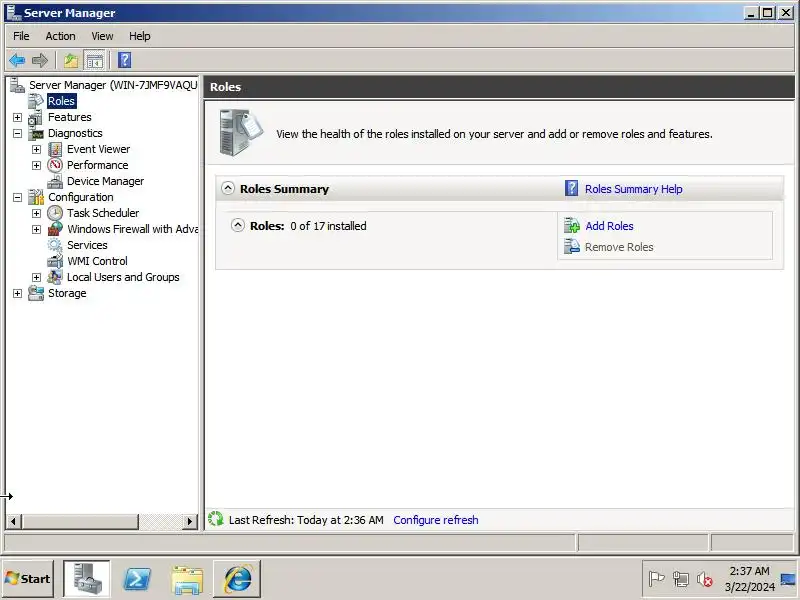This screenshot has width=800, height=600.
Task: Click the Storage node icon
Action: pos(36,293)
